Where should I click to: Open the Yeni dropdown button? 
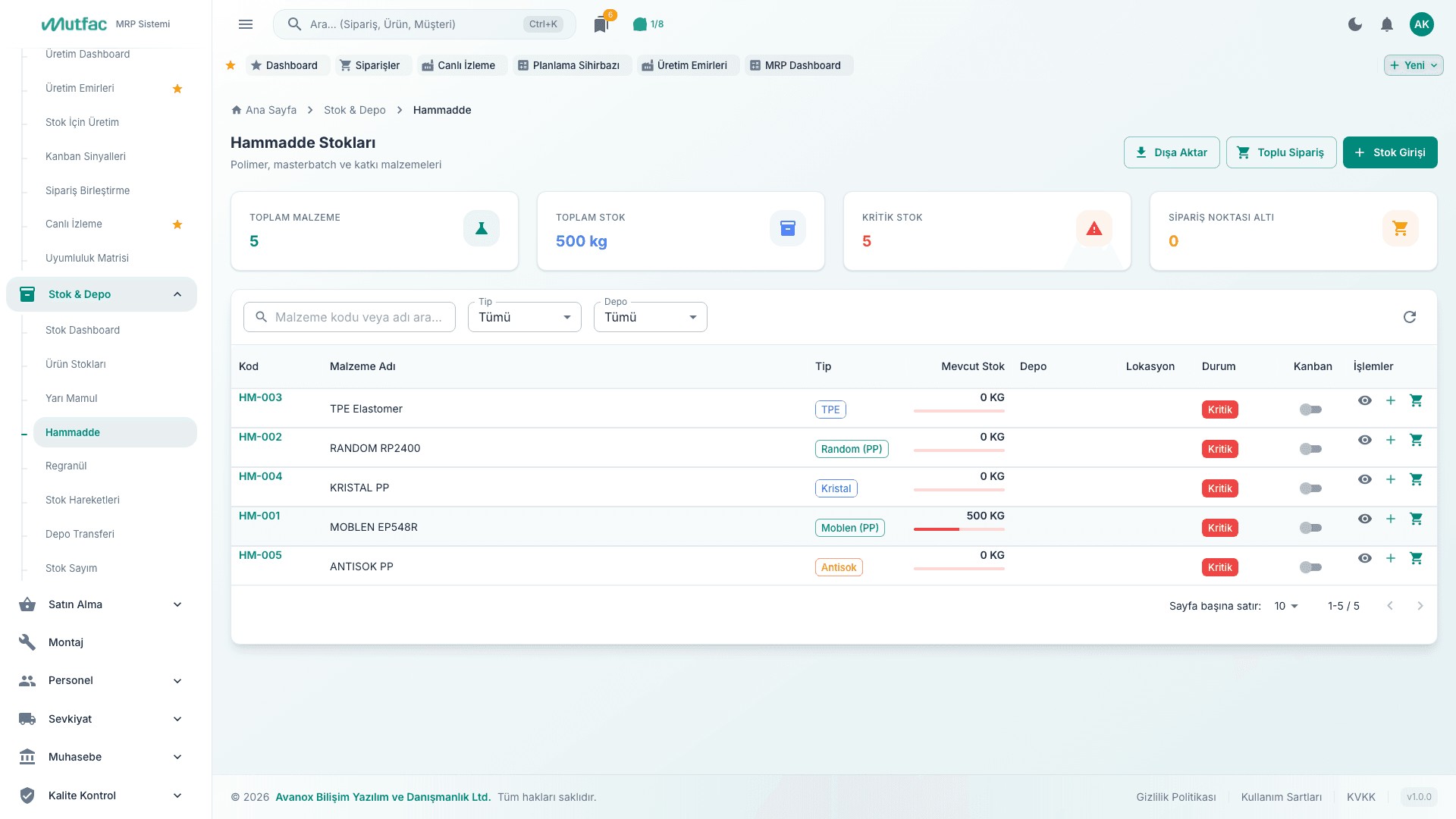[1414, 65]
